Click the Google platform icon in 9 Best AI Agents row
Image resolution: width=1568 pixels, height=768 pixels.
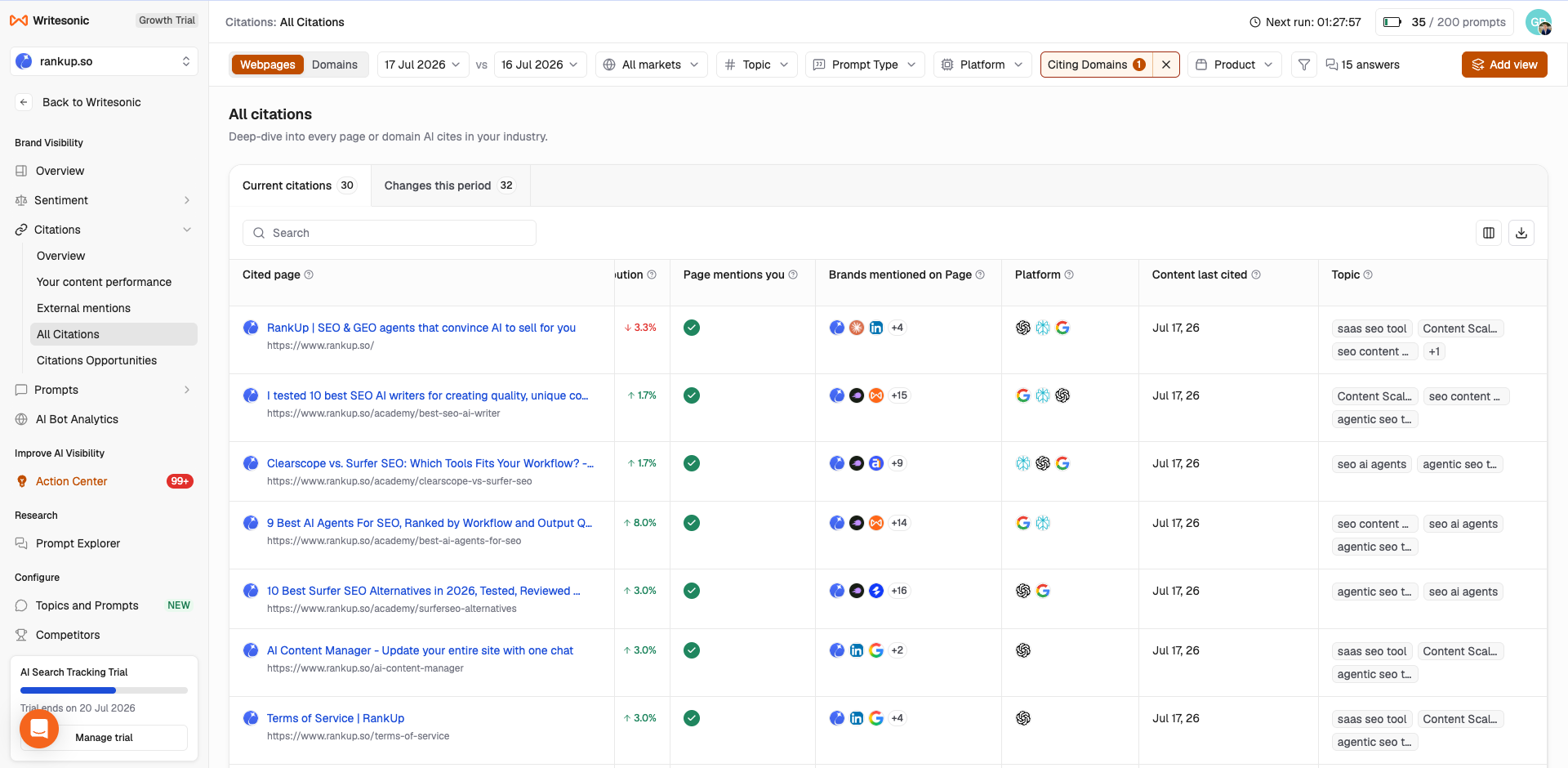(1023, 523)
